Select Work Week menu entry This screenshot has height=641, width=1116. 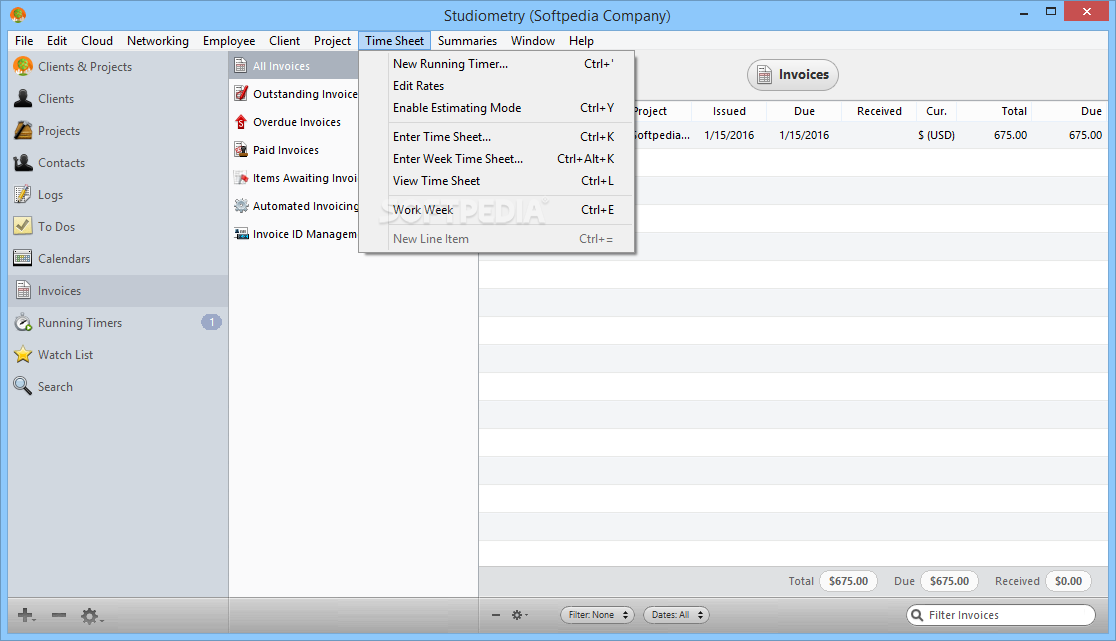[497, 210]
